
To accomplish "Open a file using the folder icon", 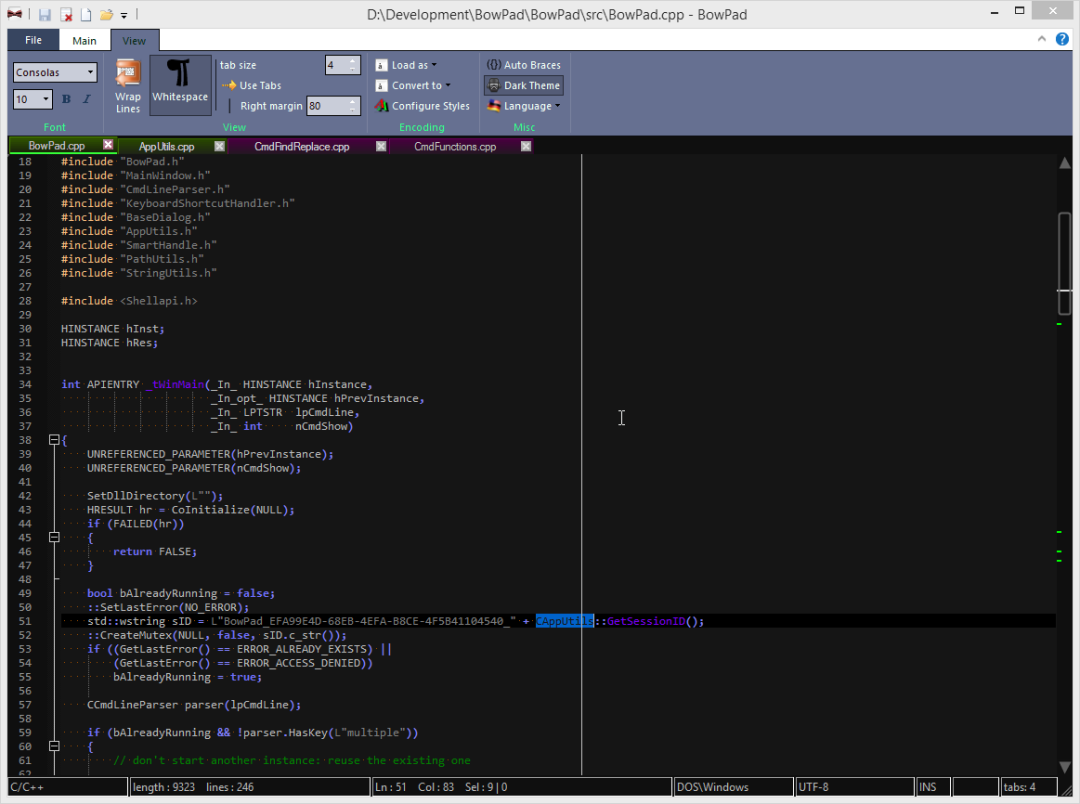I will 106,14.
